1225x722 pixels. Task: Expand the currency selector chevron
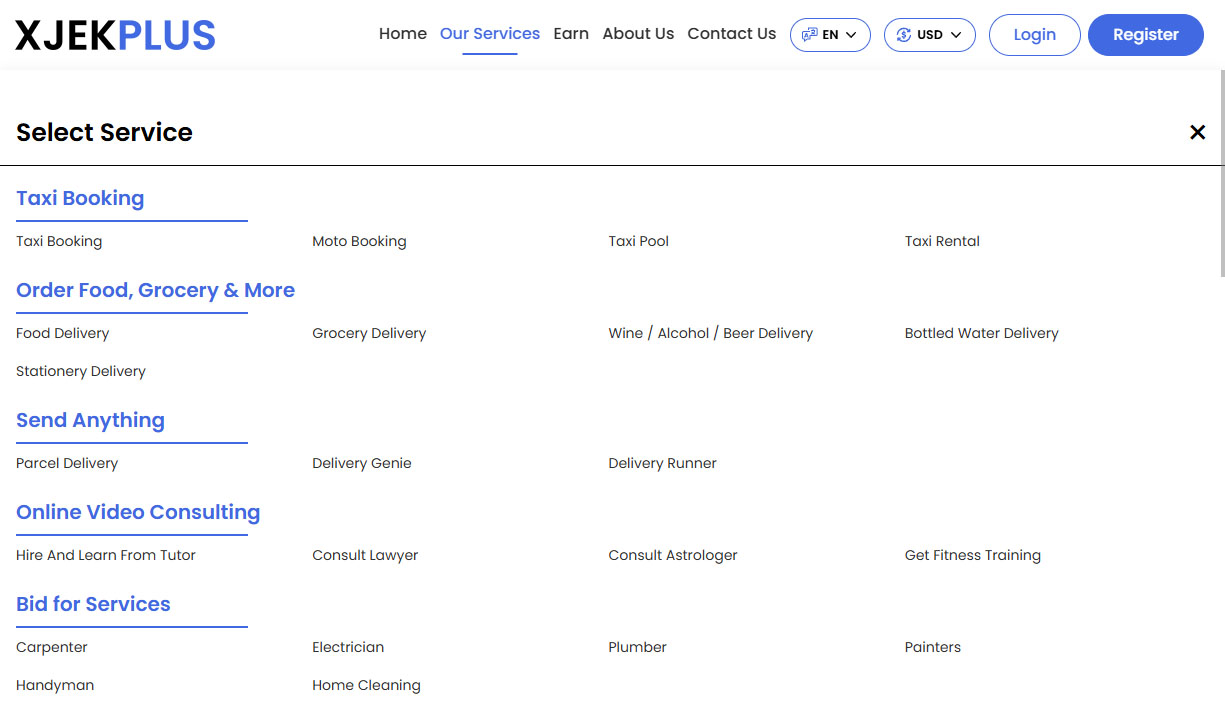[x=956, y=34]
